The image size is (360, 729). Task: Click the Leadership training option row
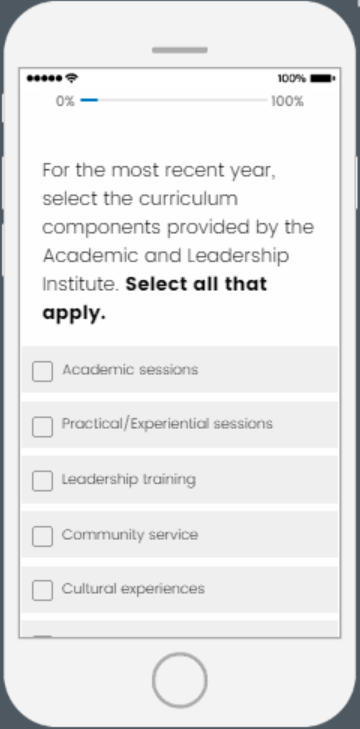click(180, 479)
